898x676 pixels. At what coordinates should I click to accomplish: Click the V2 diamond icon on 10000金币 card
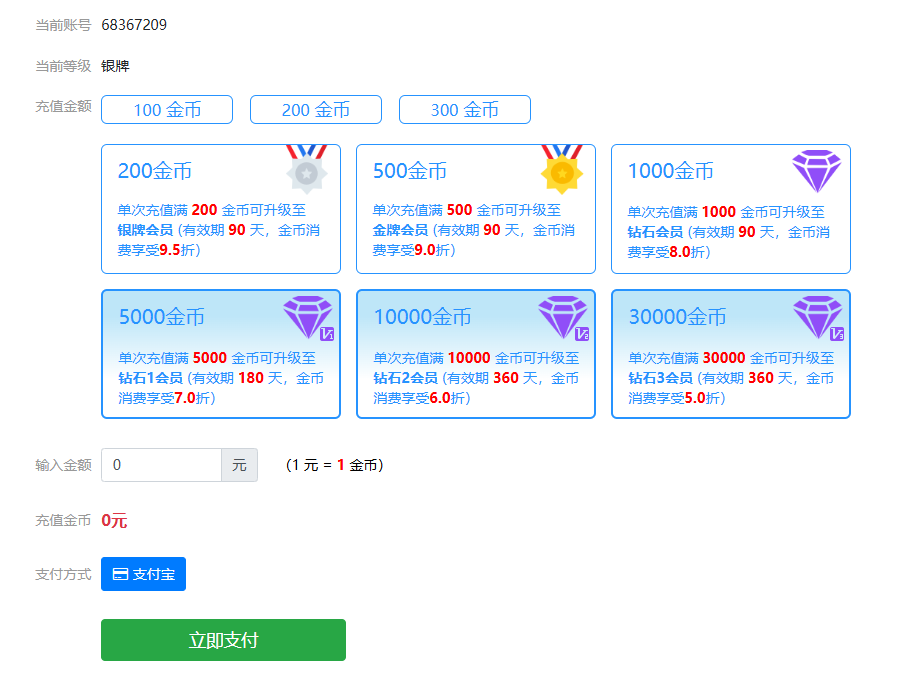click(562, 317)
